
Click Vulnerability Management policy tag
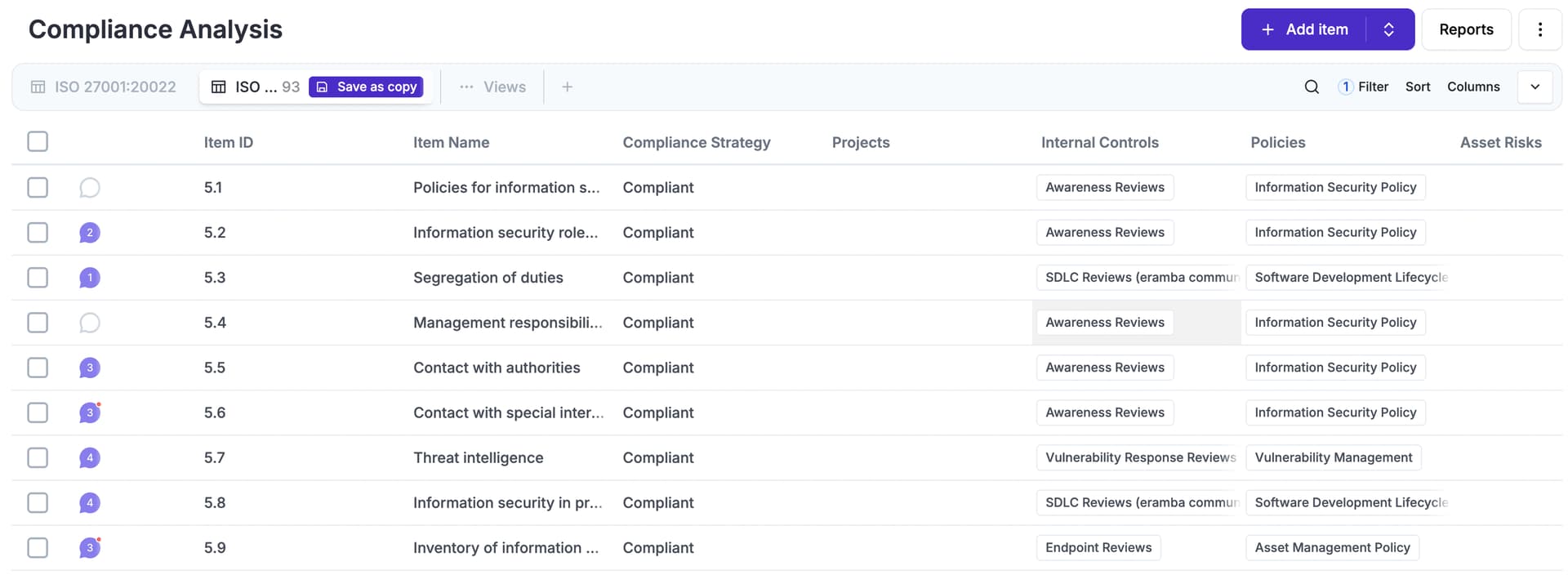[1334, 457]
